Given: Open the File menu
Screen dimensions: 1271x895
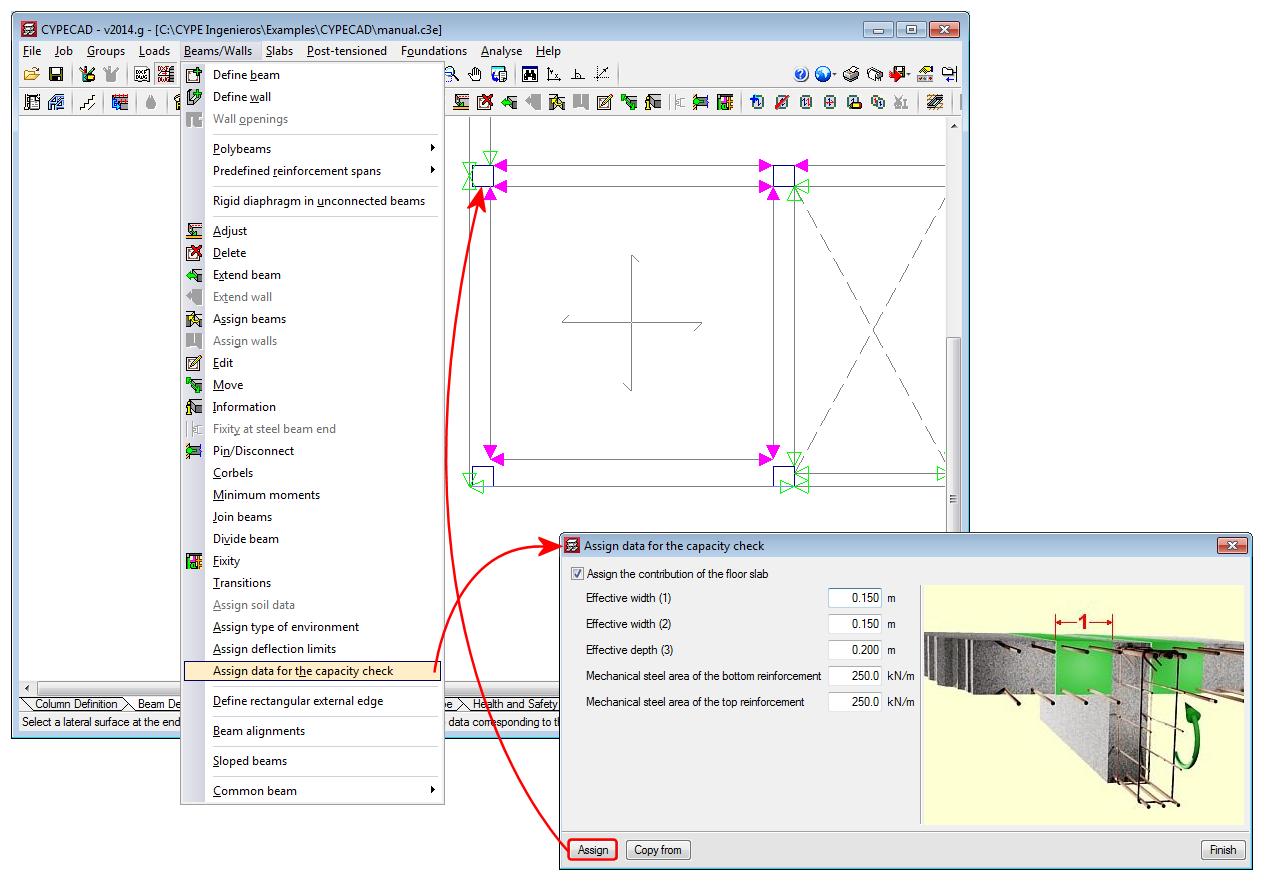Looking at the screenshot, I should pos(32,51).
